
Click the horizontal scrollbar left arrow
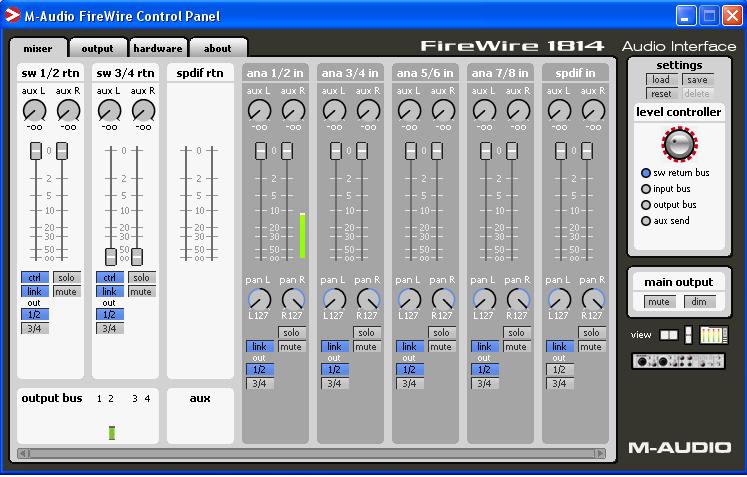23,453
